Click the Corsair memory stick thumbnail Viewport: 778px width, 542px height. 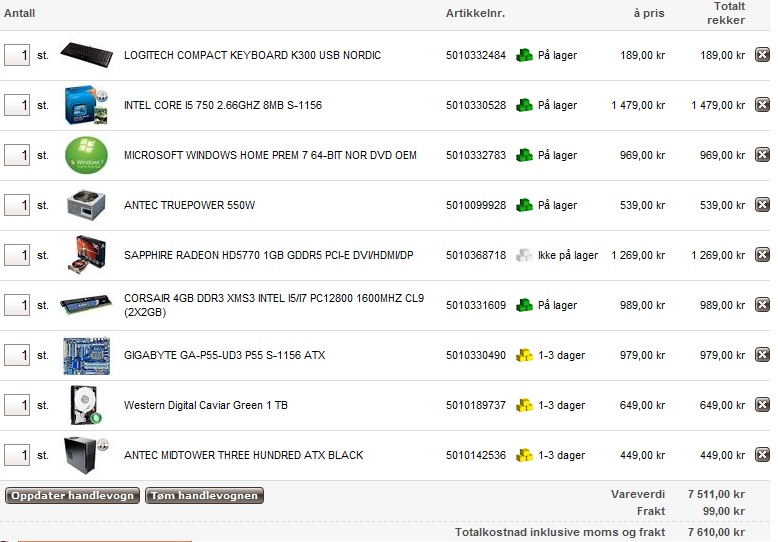86,304
